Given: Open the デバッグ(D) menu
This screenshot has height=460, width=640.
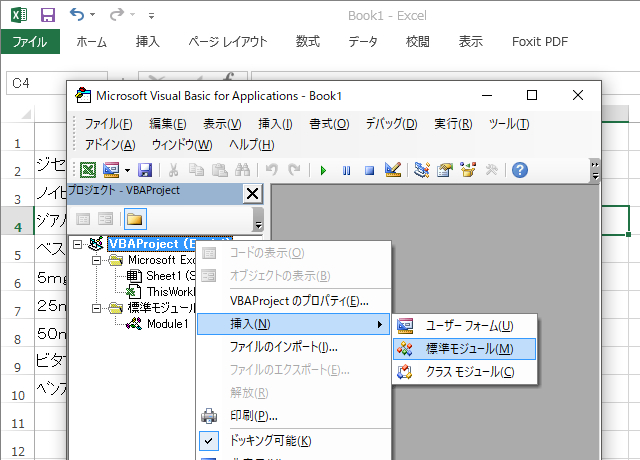Looking at the screenshot, I should (x=391, y=124).
